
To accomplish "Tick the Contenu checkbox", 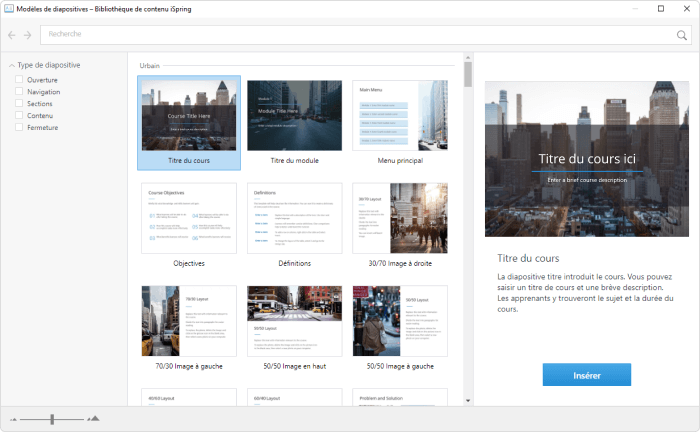I will click(x=19, y=115).
